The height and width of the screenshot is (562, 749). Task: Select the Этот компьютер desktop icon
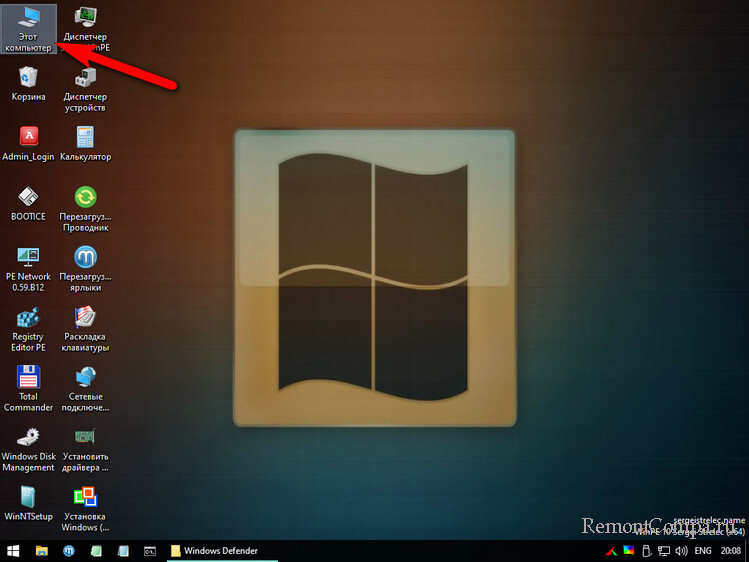click(x=28, y=29)
